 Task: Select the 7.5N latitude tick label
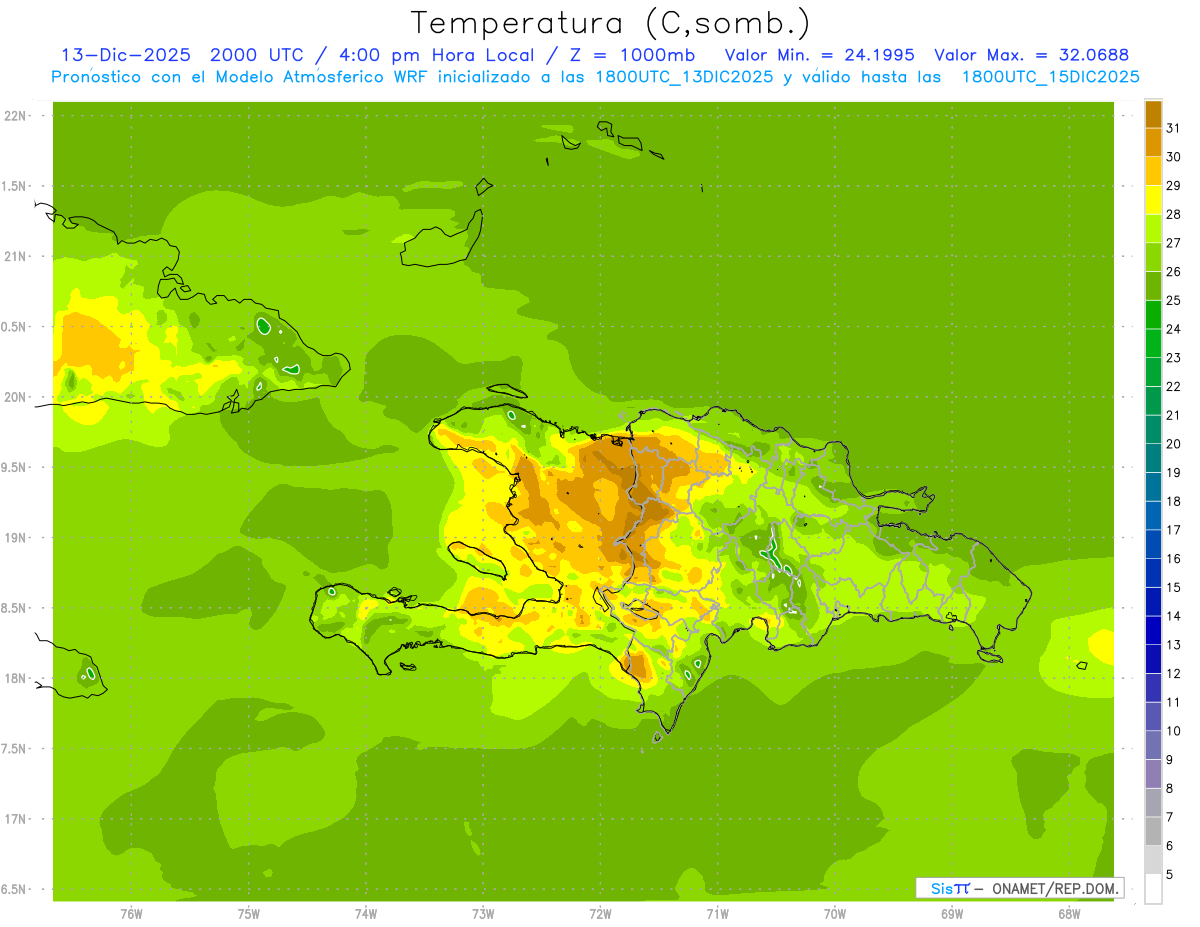click(x=15, y=749)
